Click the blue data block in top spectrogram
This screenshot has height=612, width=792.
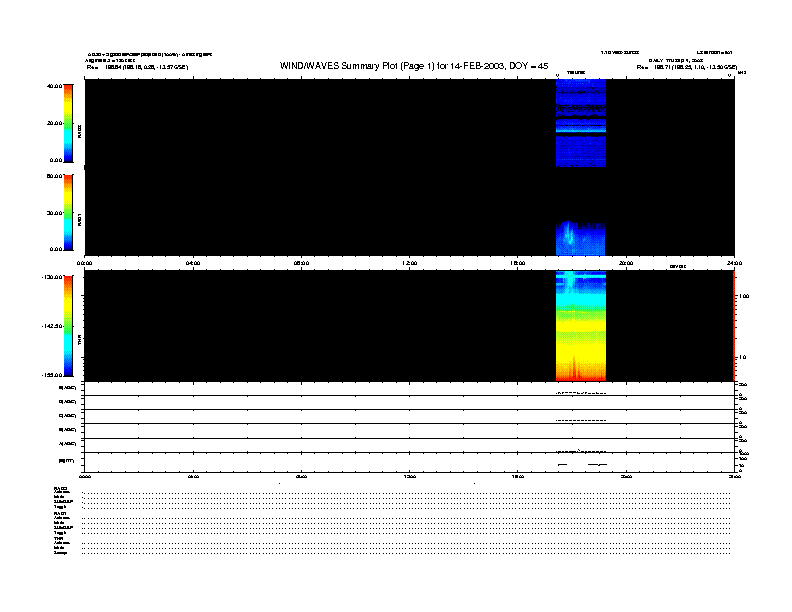coord(581,123)
